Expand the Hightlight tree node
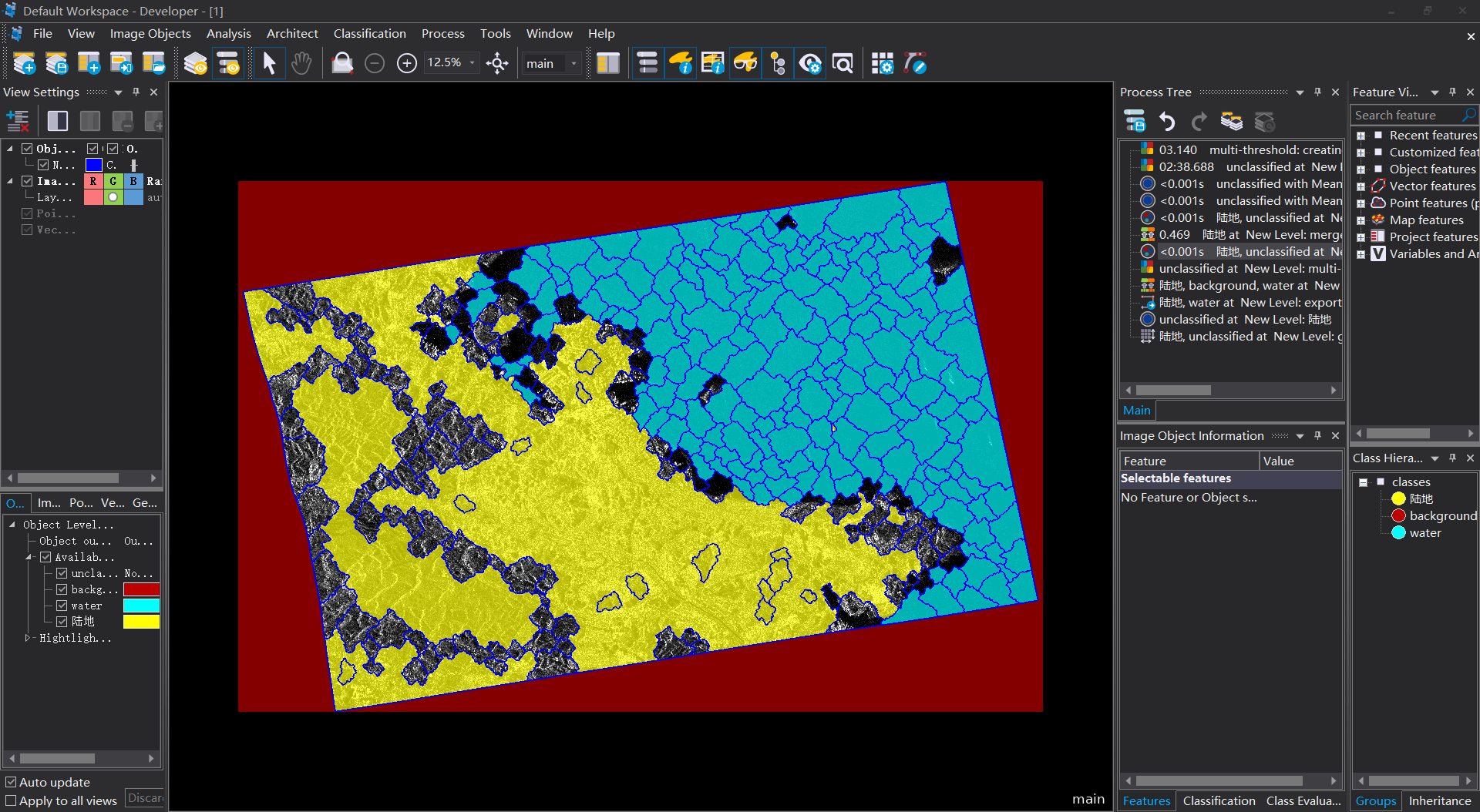Viewport: 1480px width, 812px height. pyautogui.click(x=28, y=638)
